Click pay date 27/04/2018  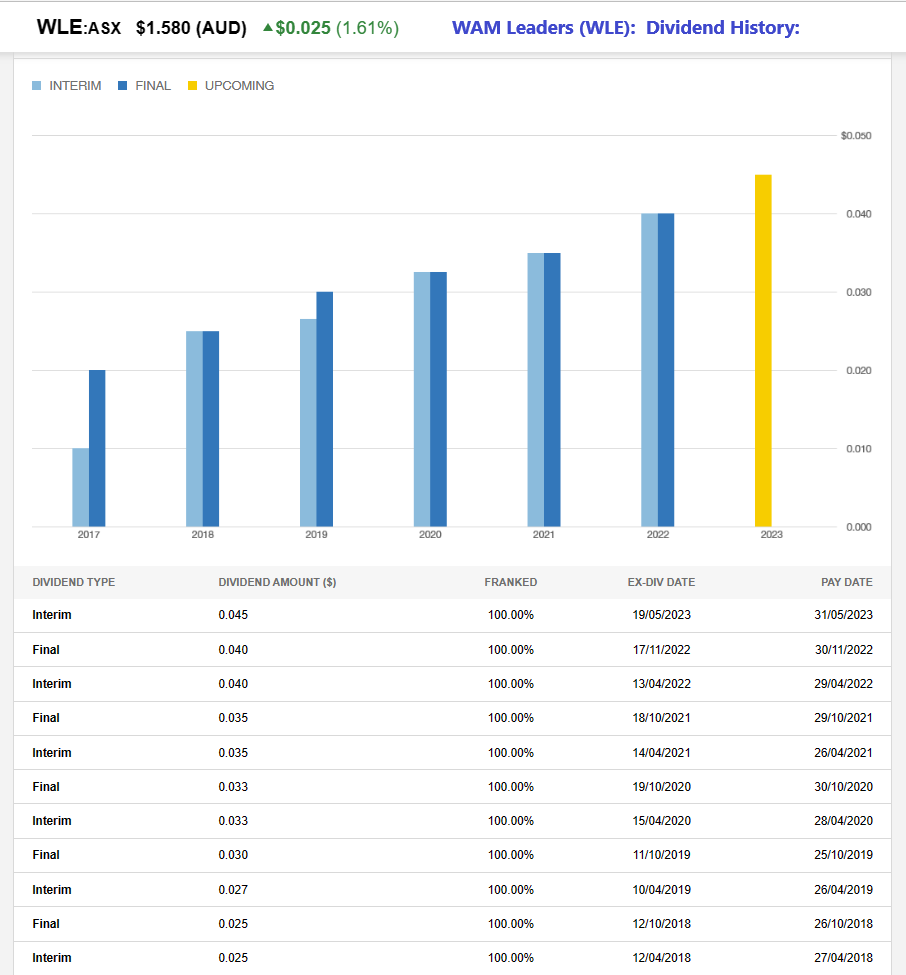coord(843,958)
